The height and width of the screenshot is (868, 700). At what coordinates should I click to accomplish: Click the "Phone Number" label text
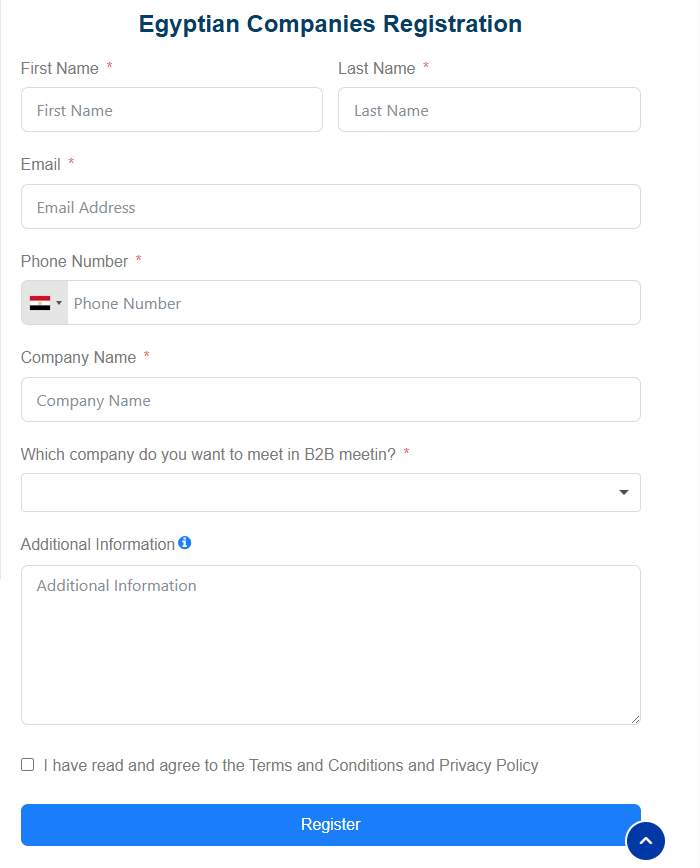point(75,261)
